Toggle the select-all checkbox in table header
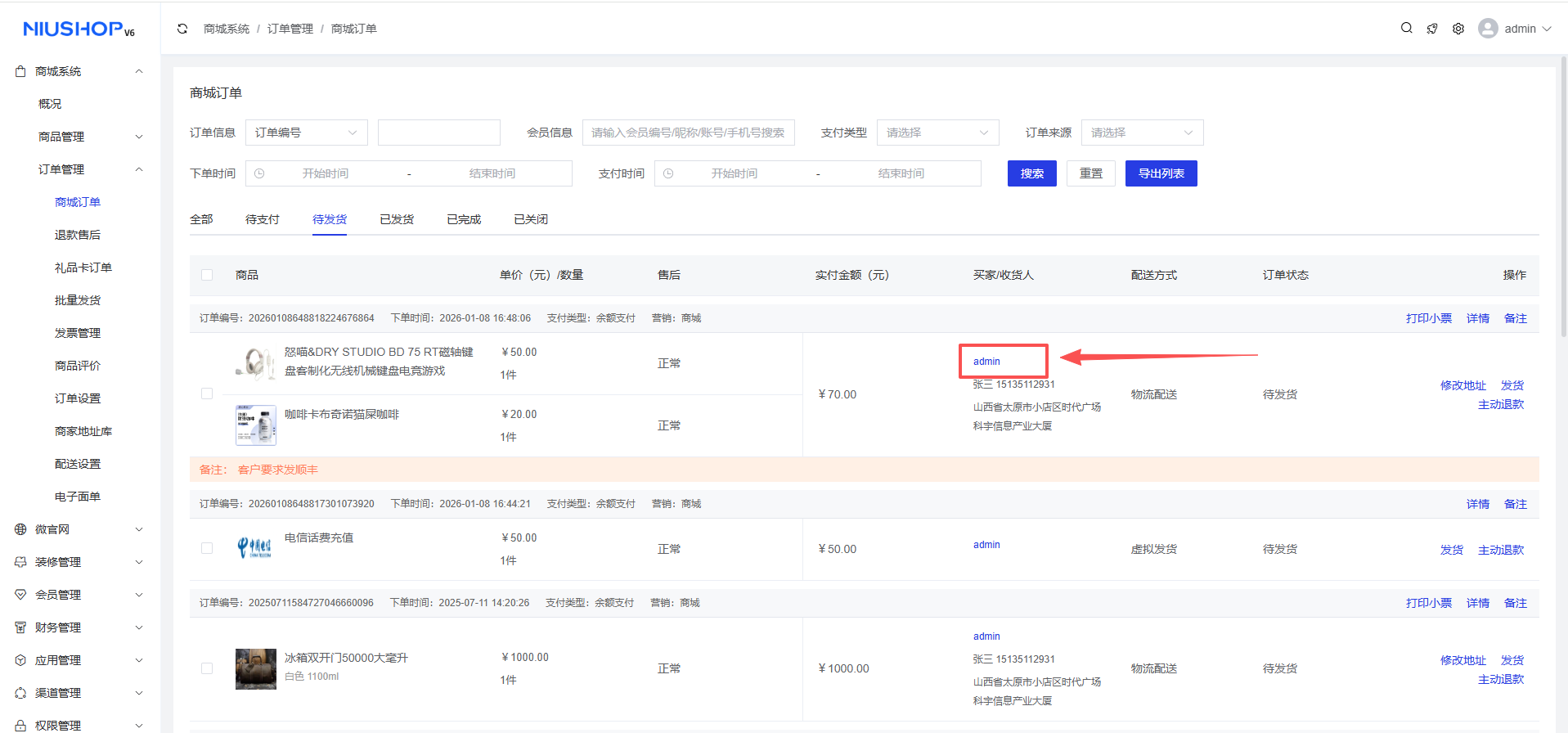Screen dimensions: 1568x733 pos(207,275)
